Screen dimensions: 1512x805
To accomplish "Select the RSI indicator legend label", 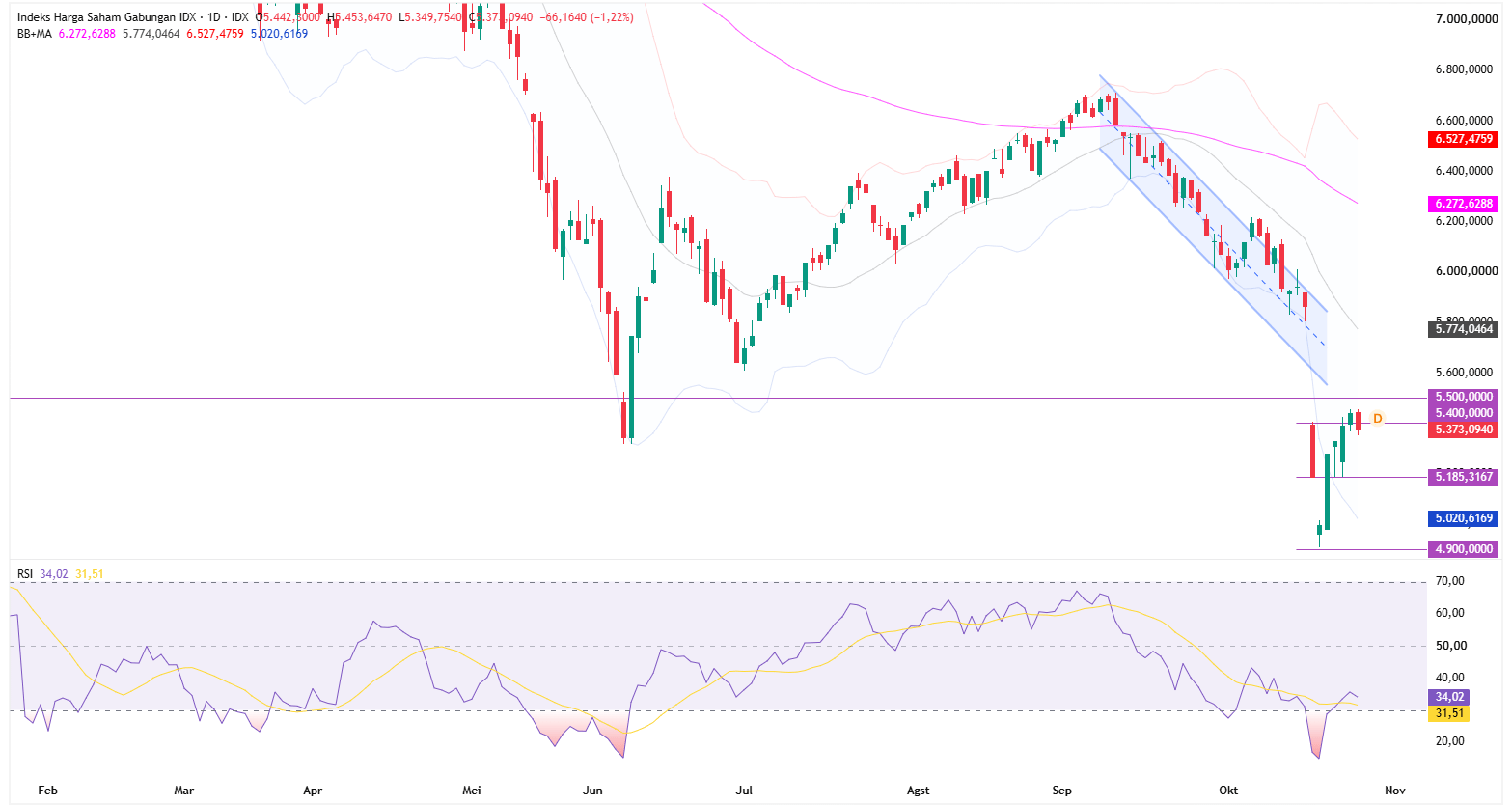I will click(x=25, y=574).
